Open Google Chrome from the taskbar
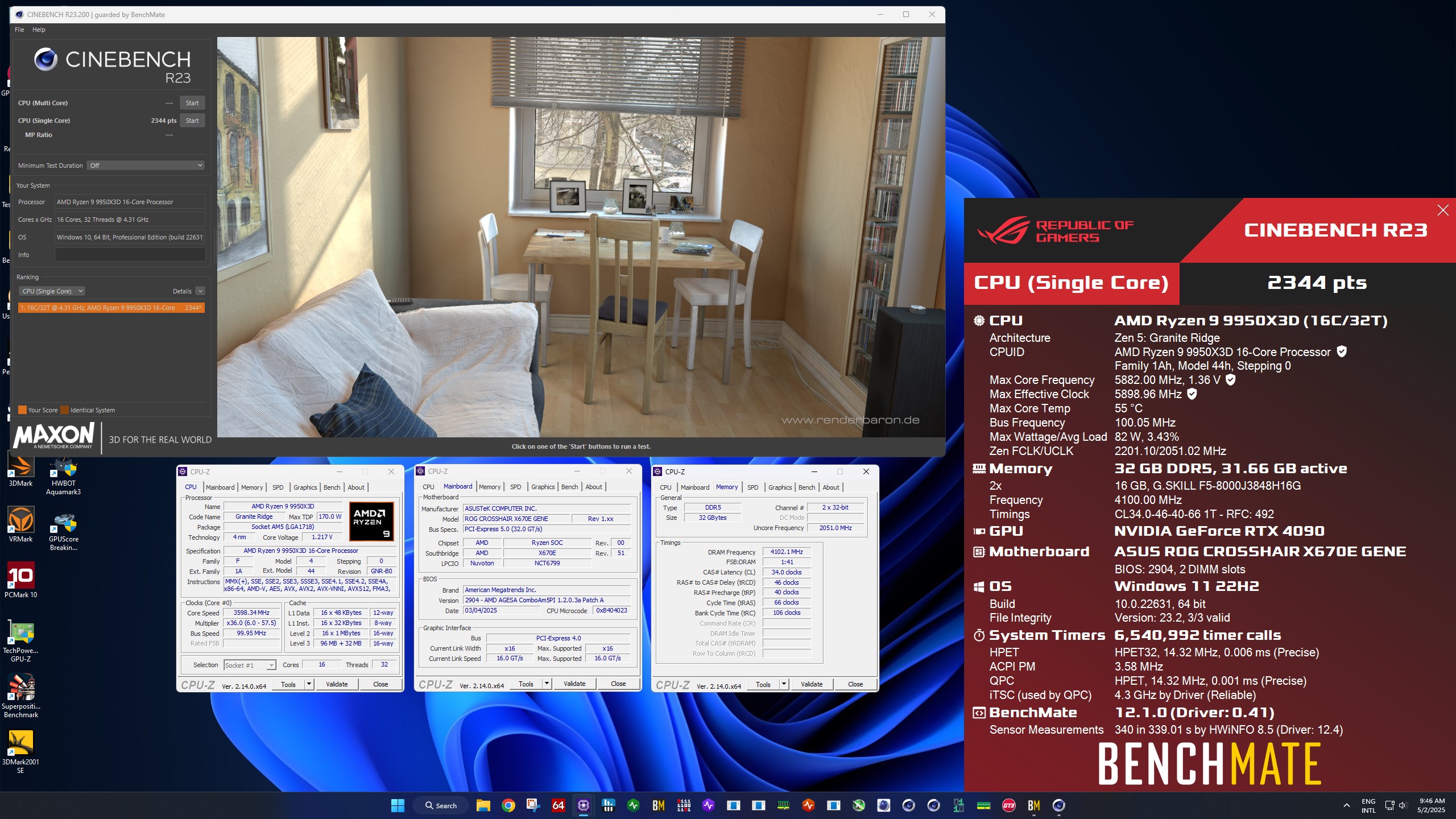This screenshot has width=1456, height=819. [508, 805]
